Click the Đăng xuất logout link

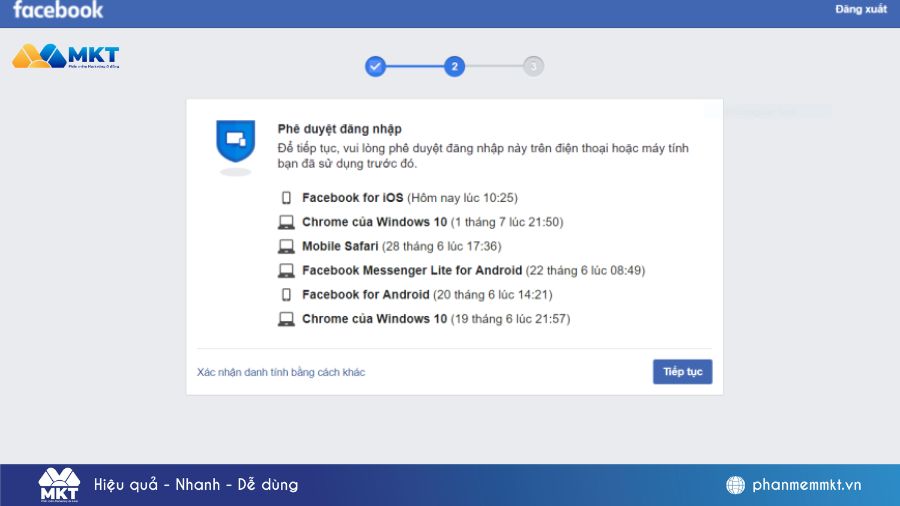point(861,9)
